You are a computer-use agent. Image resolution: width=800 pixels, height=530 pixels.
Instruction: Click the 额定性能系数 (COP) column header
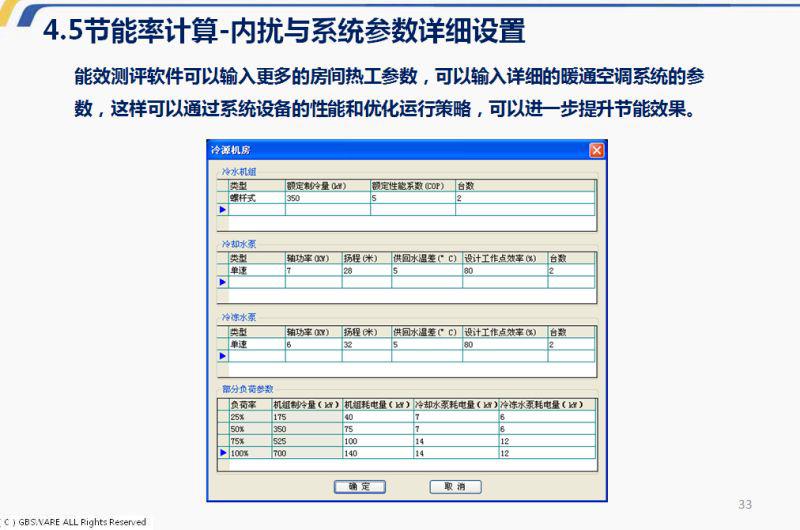tap(413, 186)
